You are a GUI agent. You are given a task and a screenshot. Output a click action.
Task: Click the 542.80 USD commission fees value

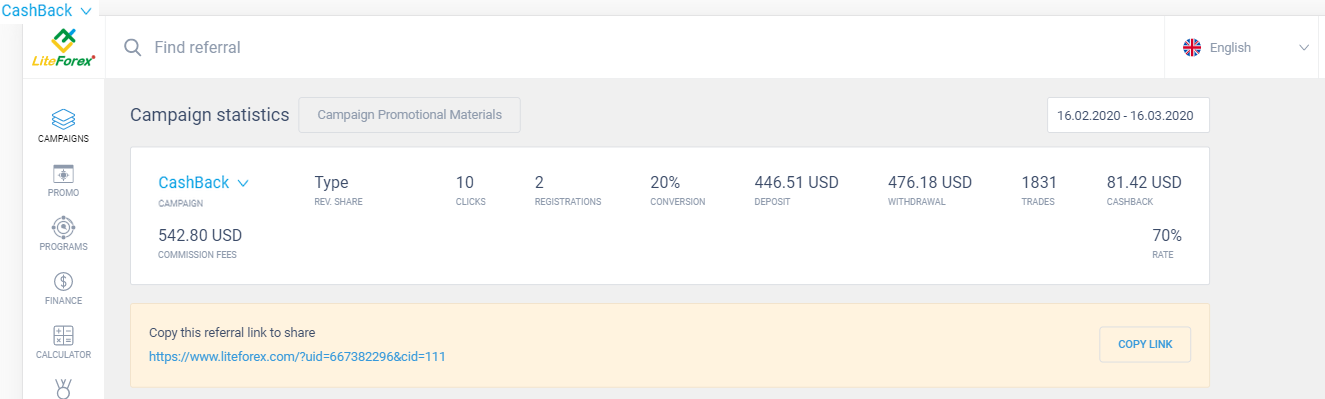click(200, 235)
